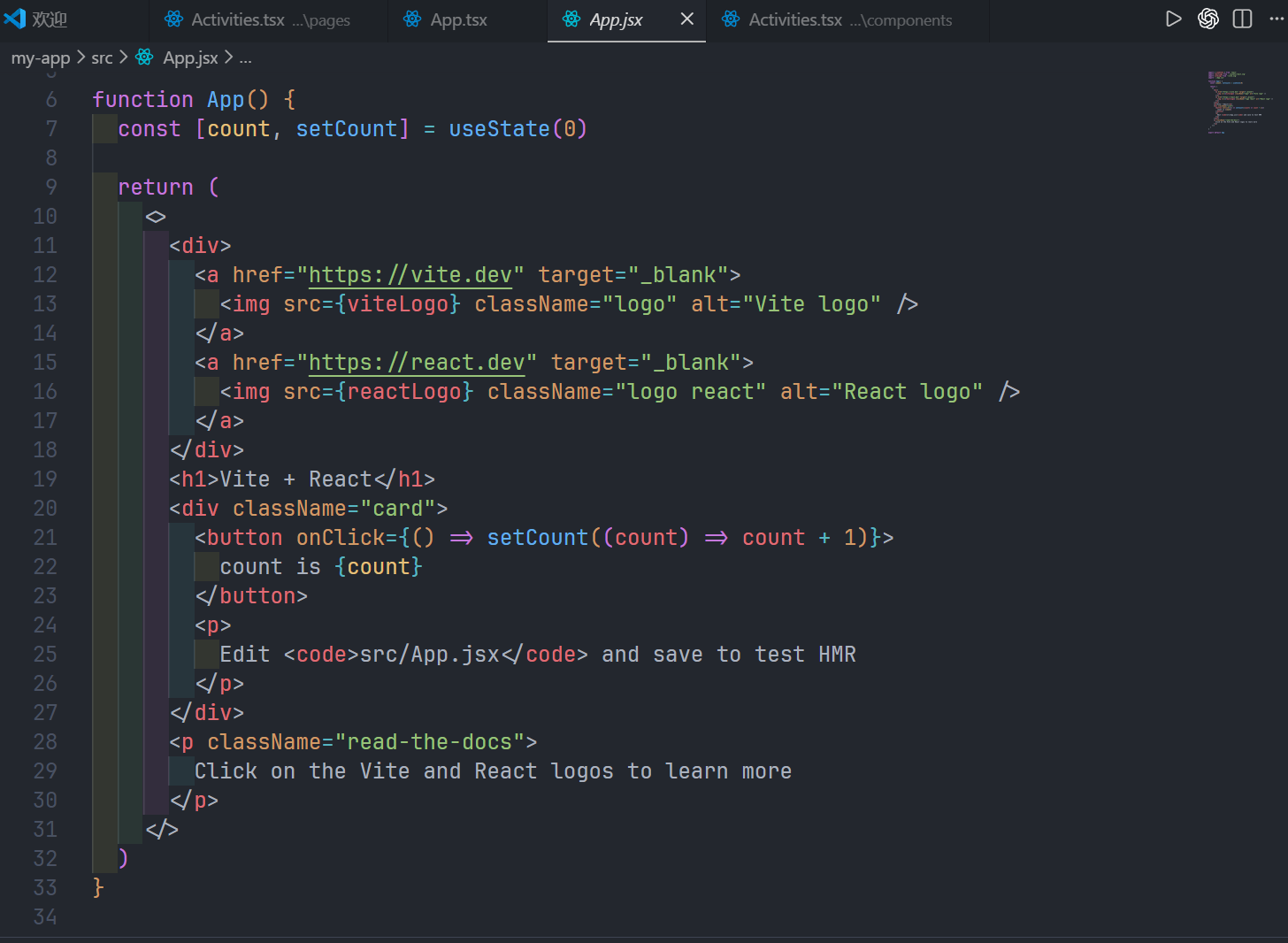This screenshot has width=1288, height=943.
Task: Click the https://vite.dev link in the code
Action: click(410, 275)
